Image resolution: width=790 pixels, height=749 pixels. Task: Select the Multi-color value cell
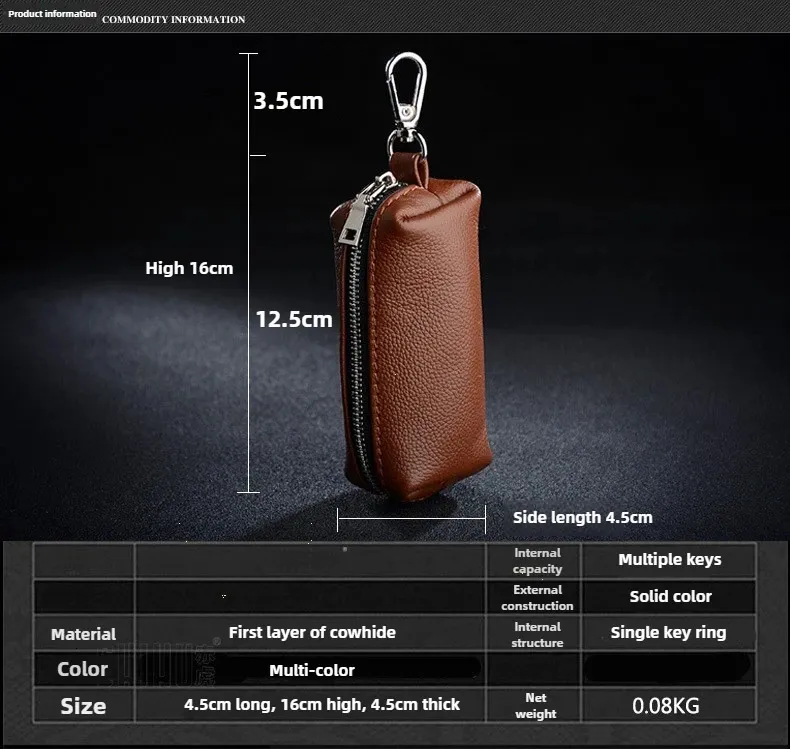[312, 670]
